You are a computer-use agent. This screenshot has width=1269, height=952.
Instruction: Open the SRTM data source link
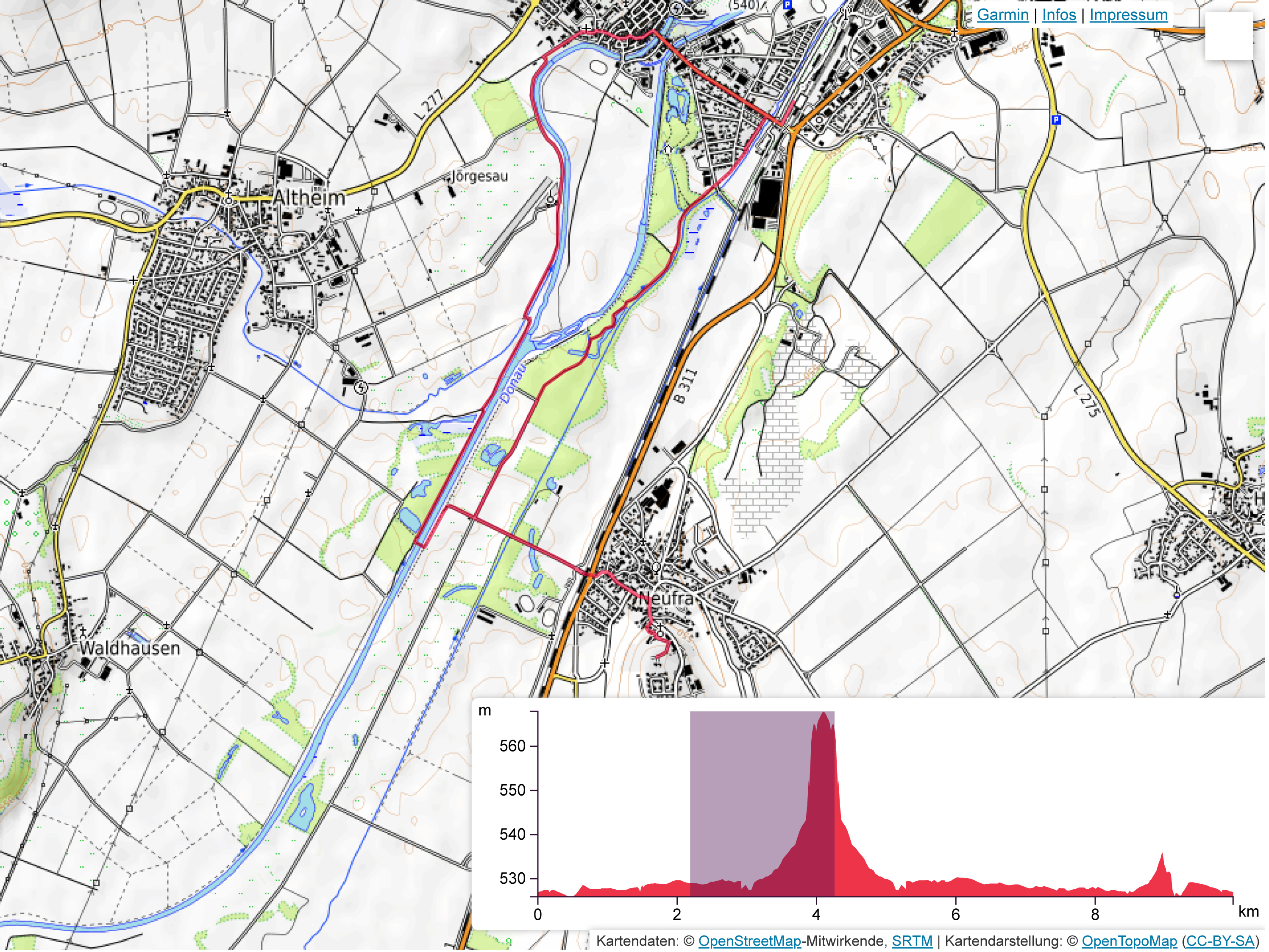[x=912, y=941]
